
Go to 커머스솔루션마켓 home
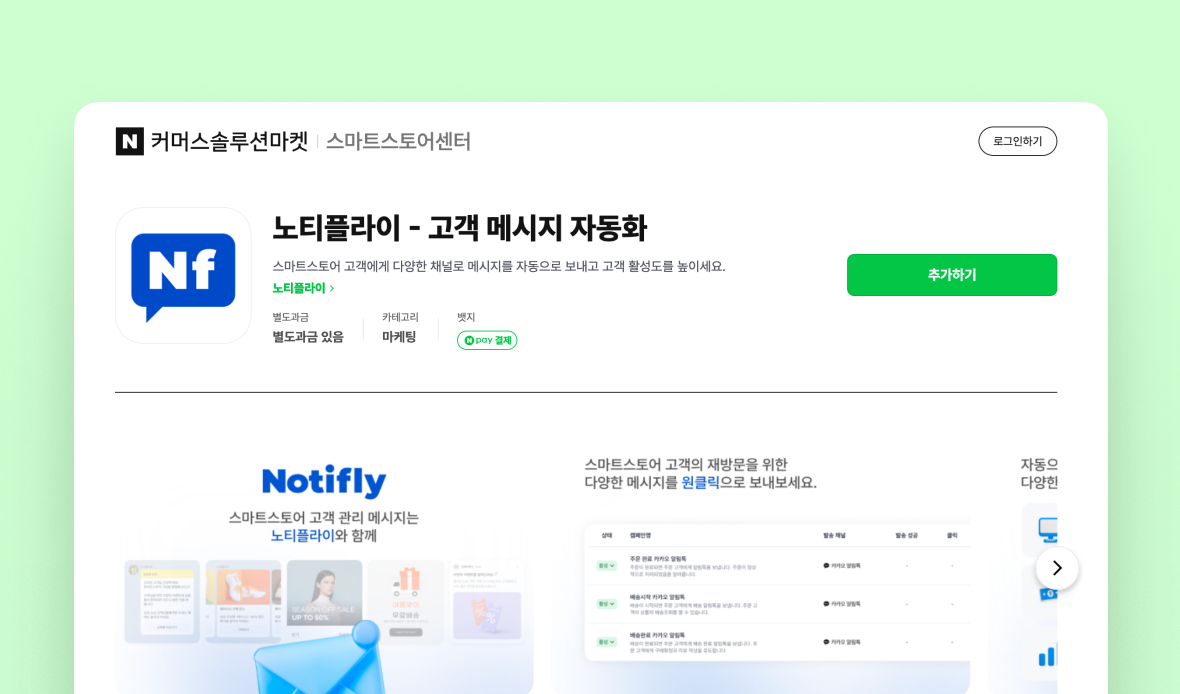tap(230, 141)
